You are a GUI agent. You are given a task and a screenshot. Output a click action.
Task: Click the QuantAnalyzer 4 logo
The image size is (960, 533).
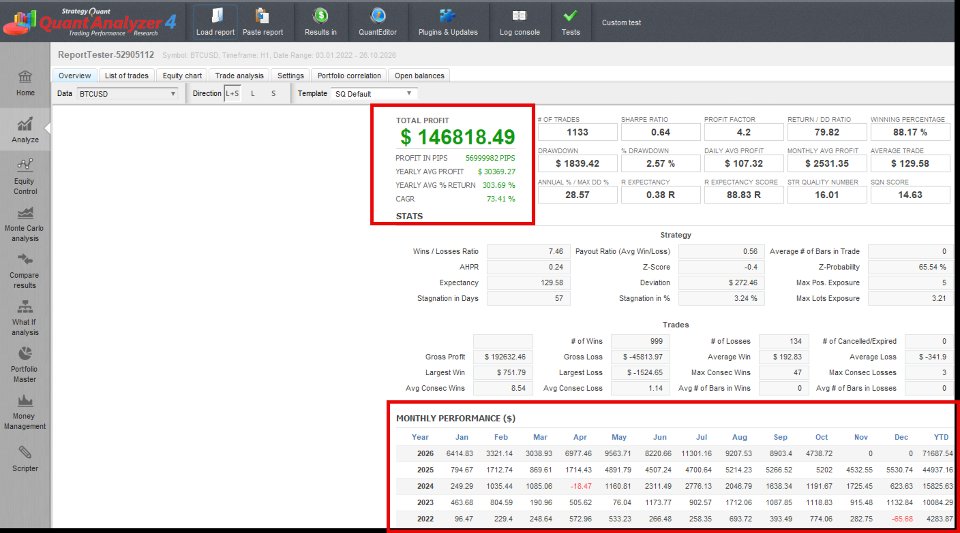coord(90,22)
